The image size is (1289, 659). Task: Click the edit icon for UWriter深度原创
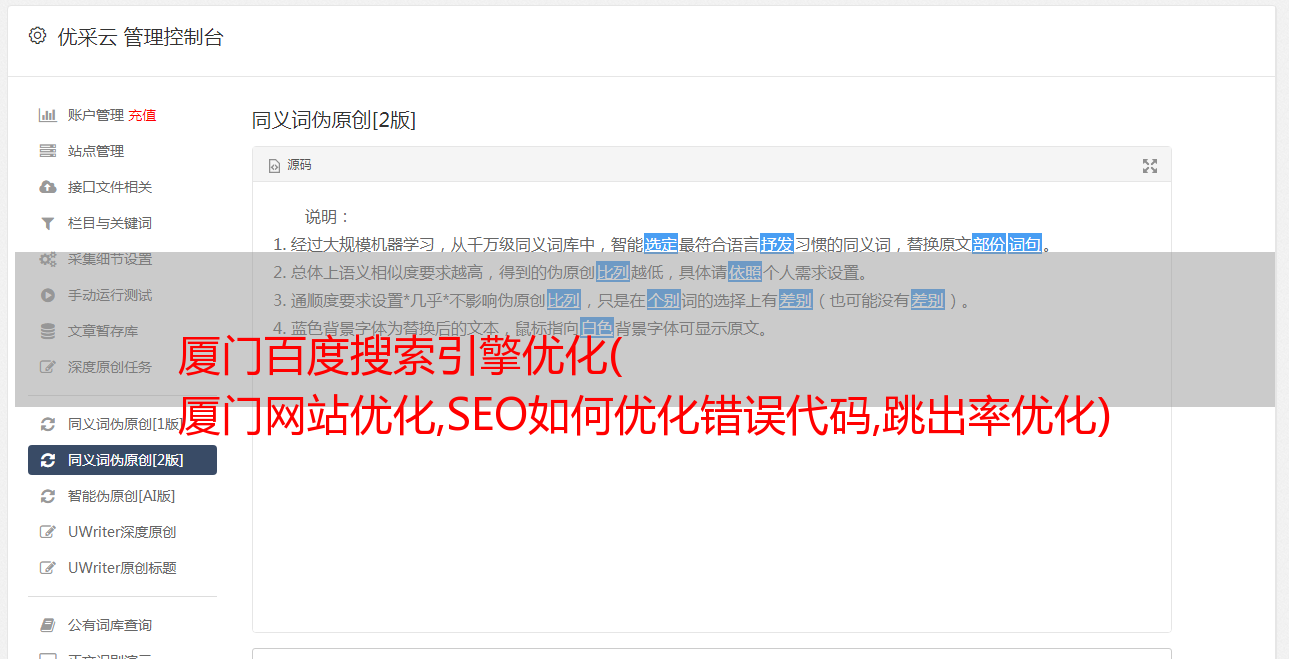[x=47, y=532]
